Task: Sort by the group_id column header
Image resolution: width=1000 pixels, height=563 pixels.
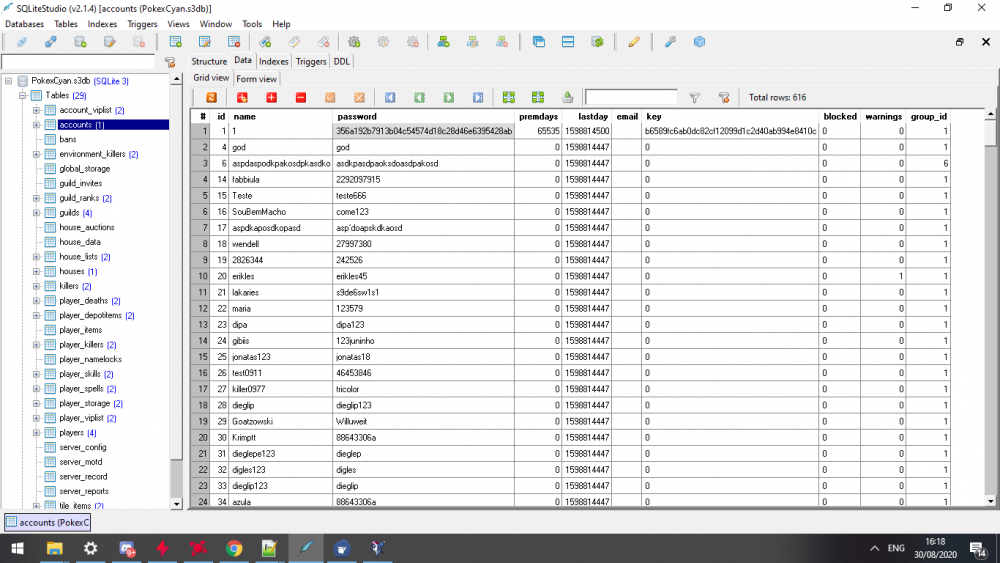Action: pos(929,117)
